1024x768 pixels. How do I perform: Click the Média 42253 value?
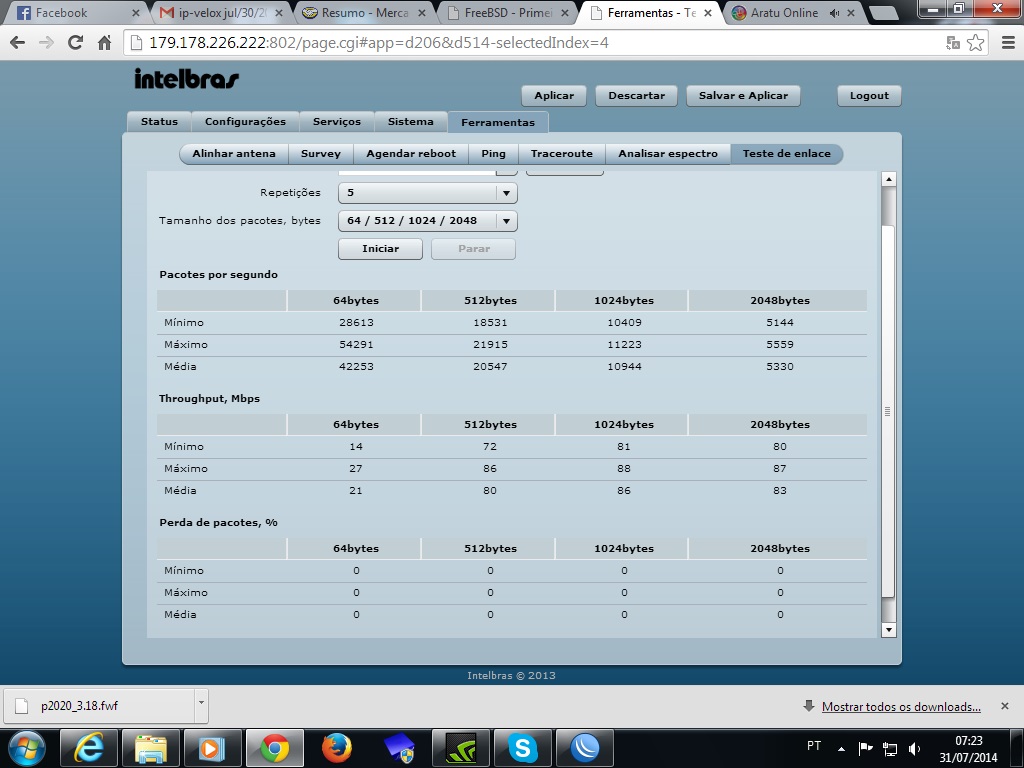(356, 366)
